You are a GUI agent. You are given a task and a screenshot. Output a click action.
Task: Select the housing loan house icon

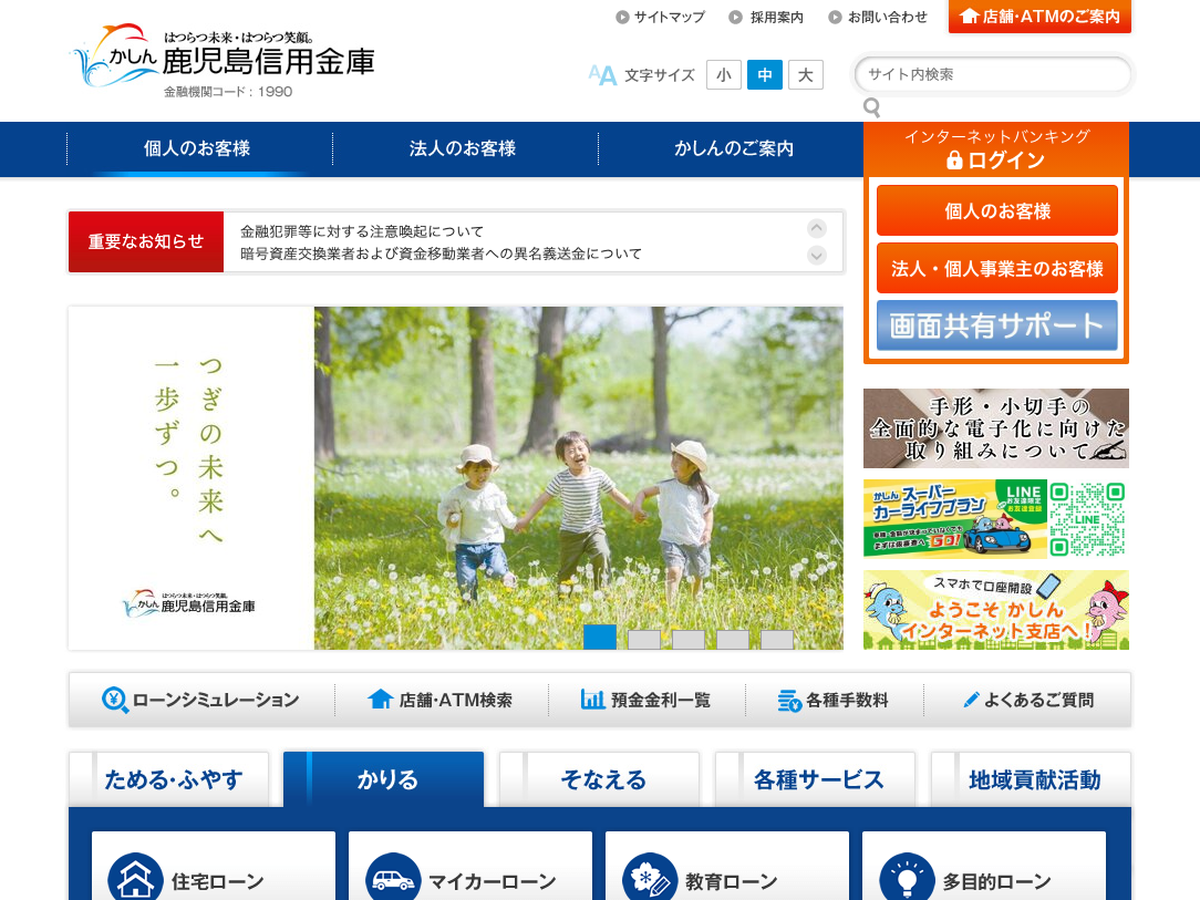135,879
